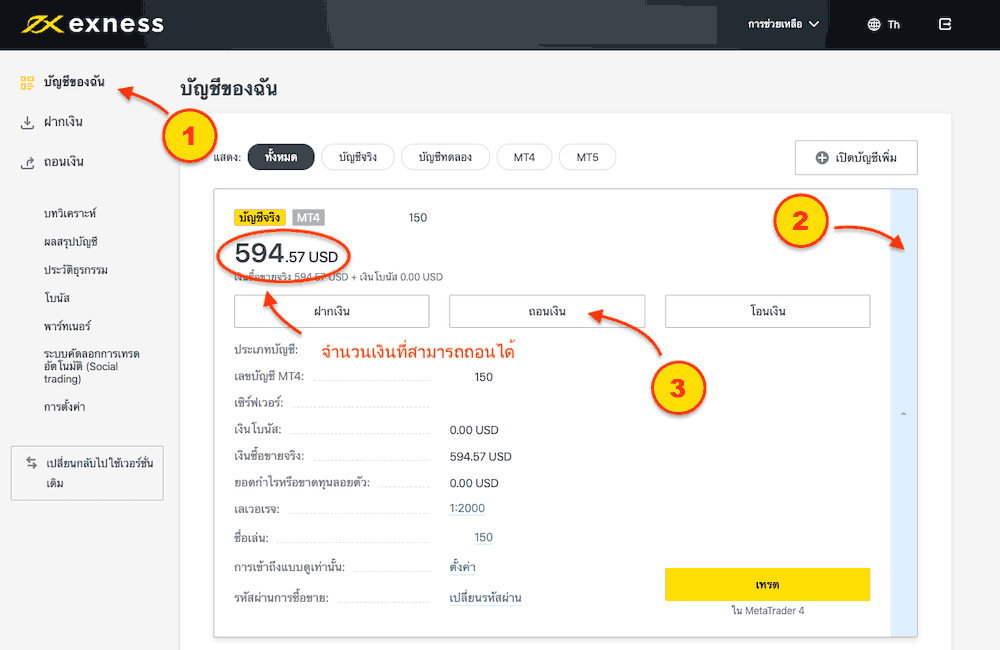Screen dimensions: 1000x650
Task: Select the บัญชีจริง filter pill
Action: click(x=358, y=157)
